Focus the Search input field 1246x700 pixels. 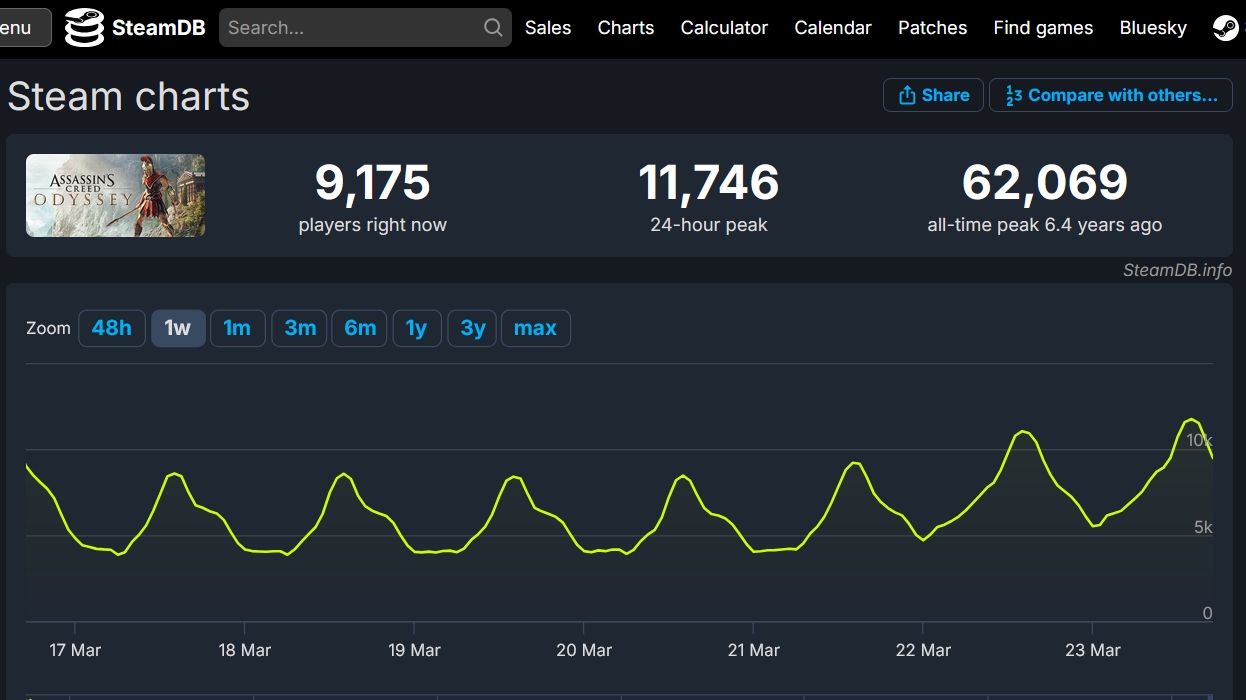coord(365,28)
